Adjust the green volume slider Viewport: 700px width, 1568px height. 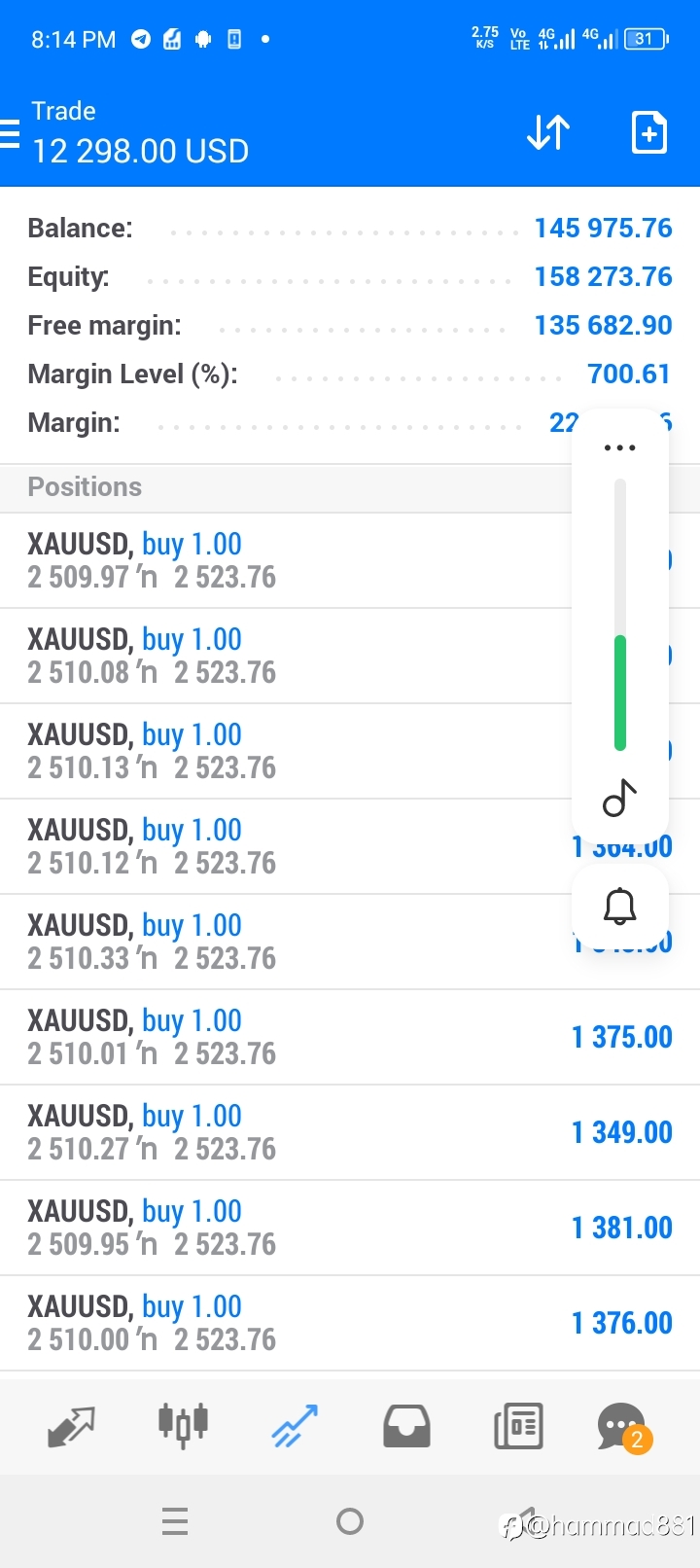pyautogui.click(x=620, y=693)
